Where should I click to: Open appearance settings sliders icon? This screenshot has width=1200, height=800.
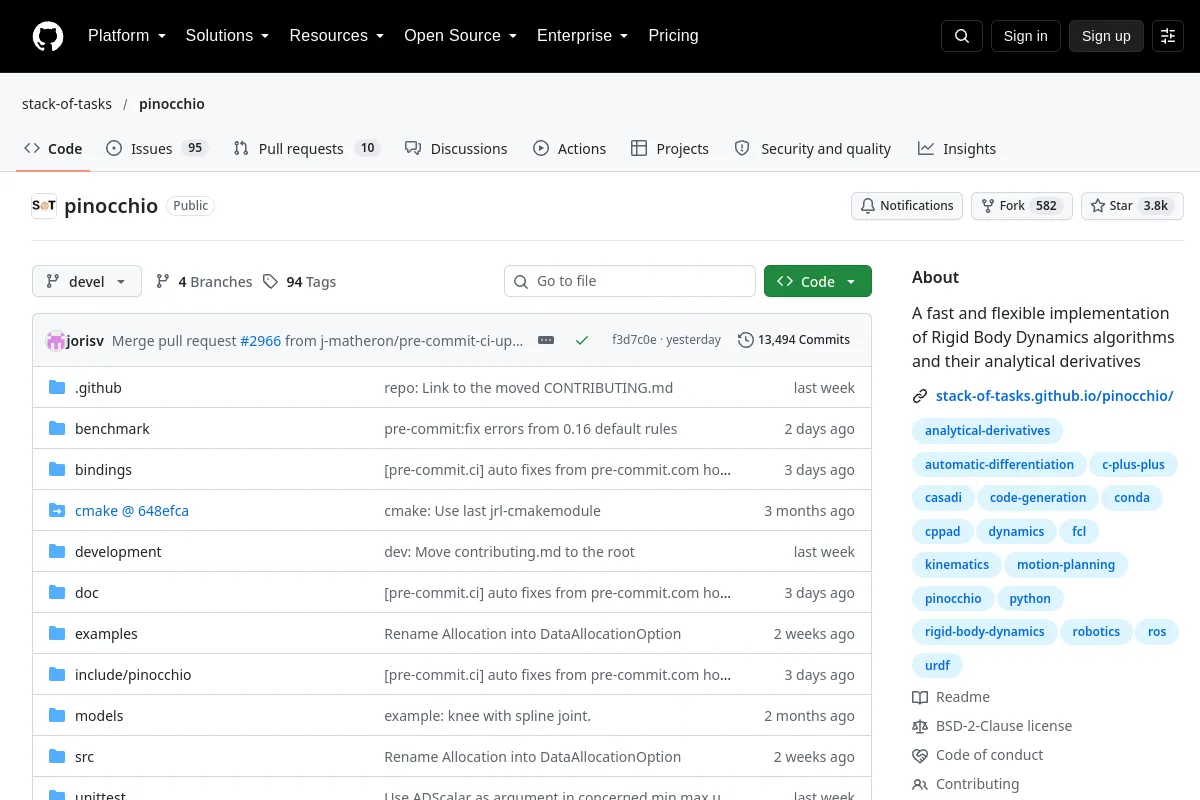tap(1168, 36)
